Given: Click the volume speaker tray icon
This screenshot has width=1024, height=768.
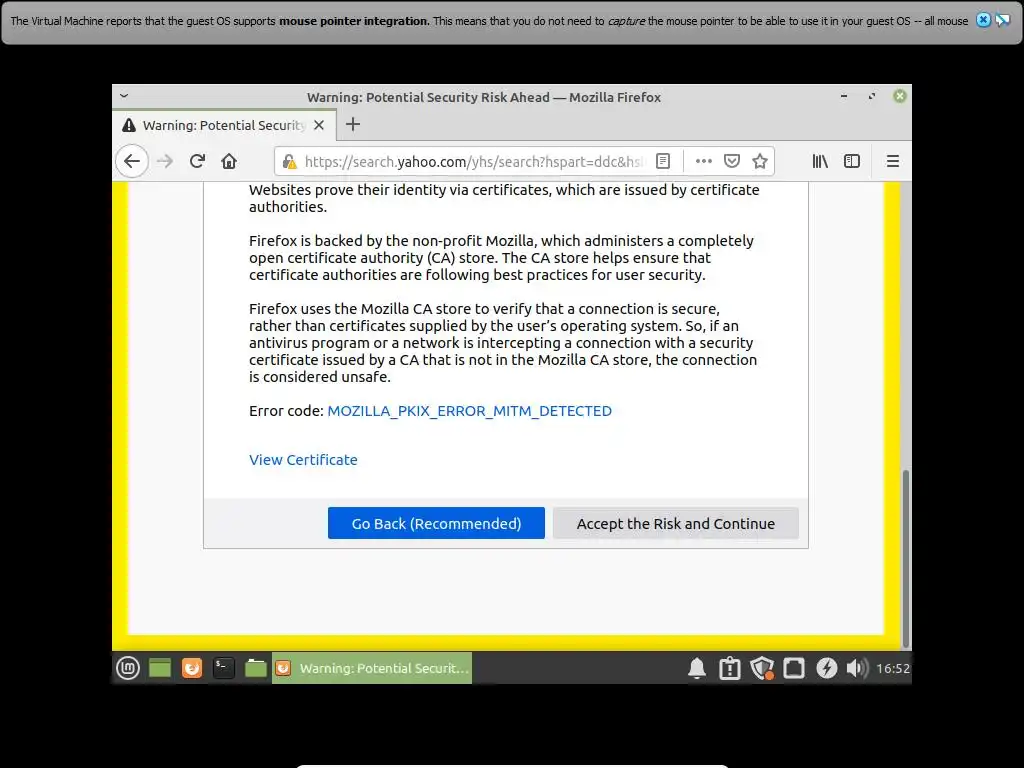Looking at the screenshot, I should [x=857, y=668].
